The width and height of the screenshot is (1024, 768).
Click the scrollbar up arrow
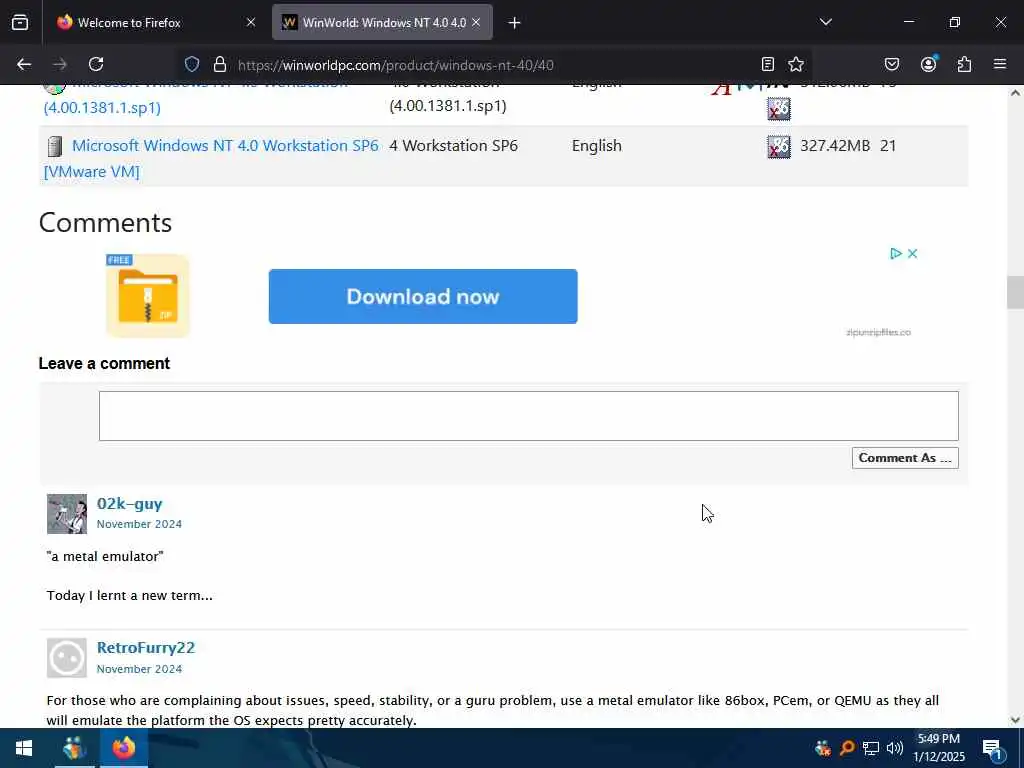(x=1015, y=93)
